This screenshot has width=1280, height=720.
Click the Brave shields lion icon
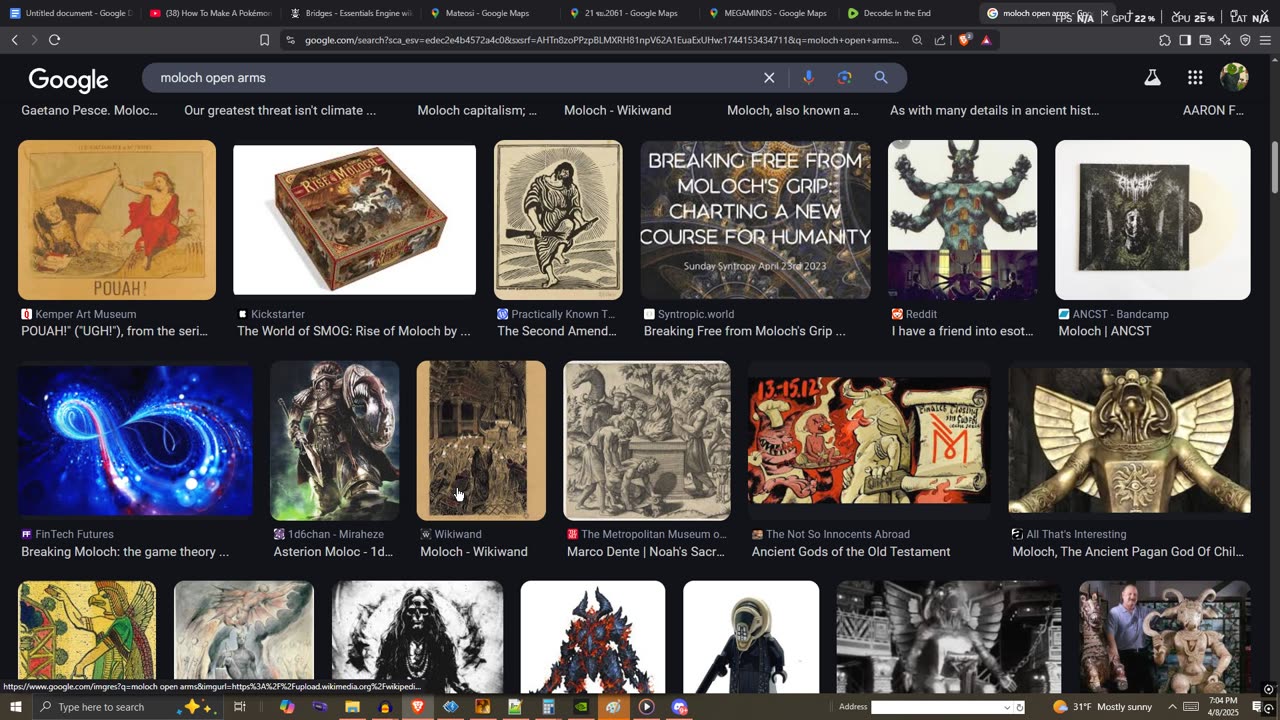[x=964, y=40]
